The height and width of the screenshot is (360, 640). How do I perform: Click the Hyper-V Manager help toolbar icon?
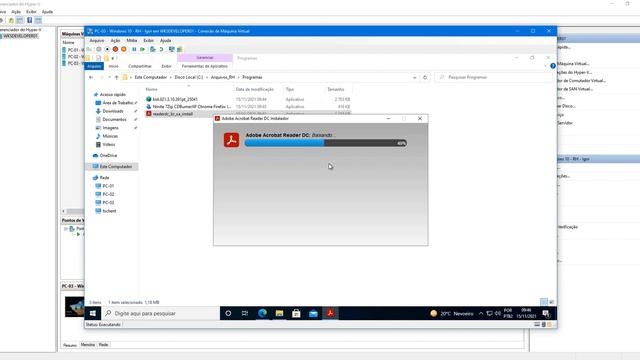pos(29,20)
